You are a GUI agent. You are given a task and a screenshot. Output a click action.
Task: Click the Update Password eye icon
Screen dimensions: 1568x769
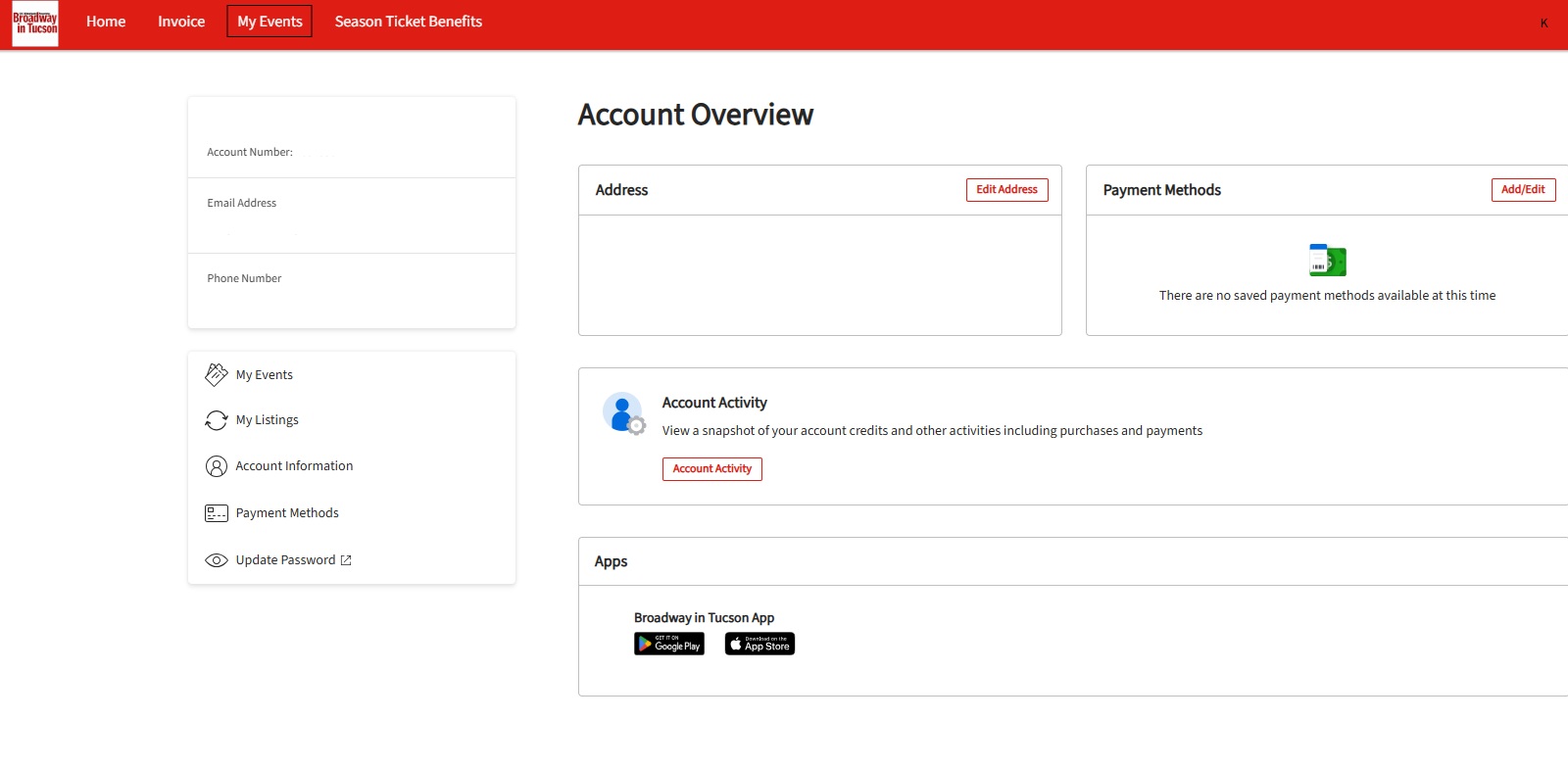[x=216, y=560]
